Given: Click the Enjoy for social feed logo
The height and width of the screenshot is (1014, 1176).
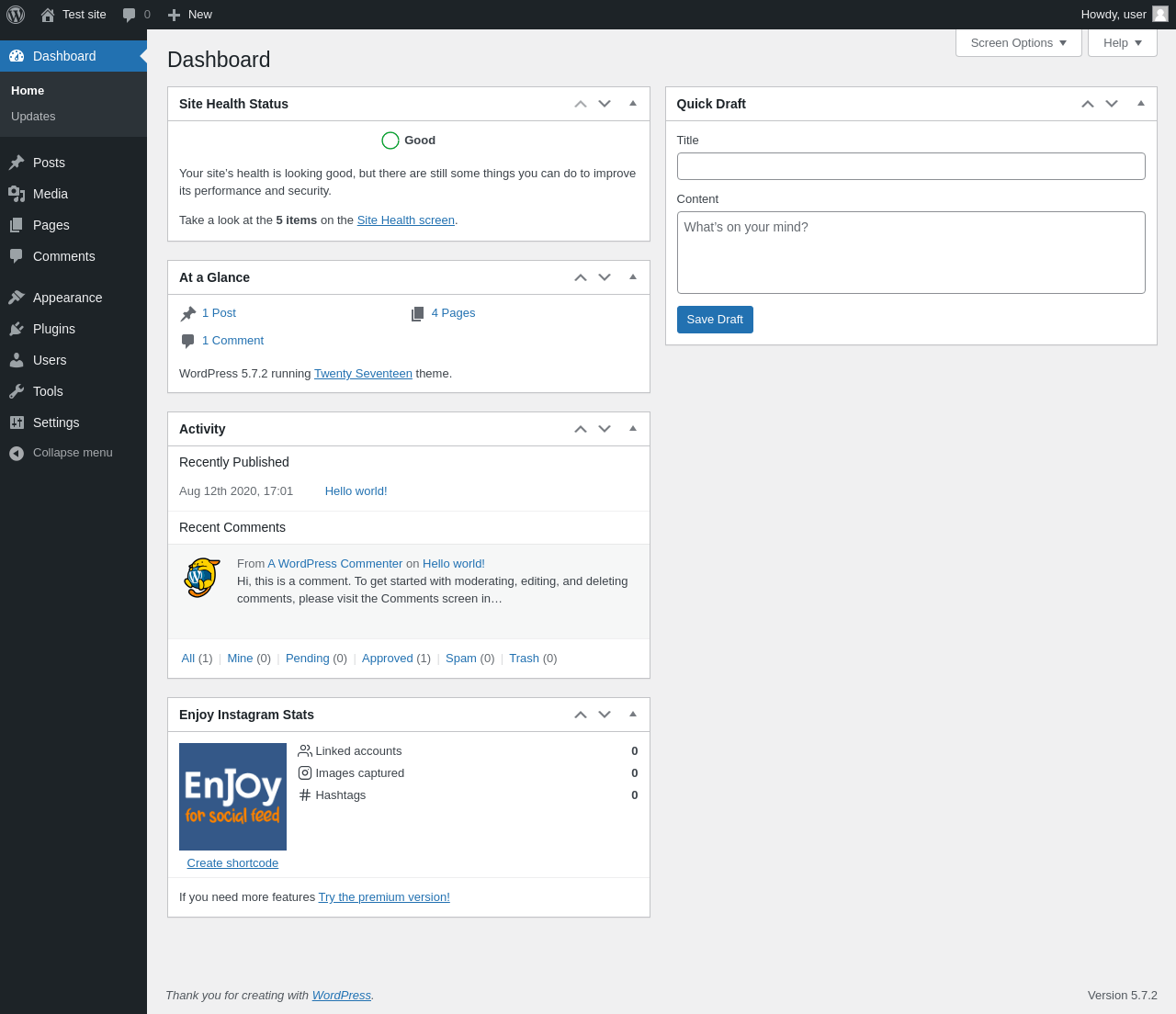Looking at the screenshot, I should pos(232,796).
